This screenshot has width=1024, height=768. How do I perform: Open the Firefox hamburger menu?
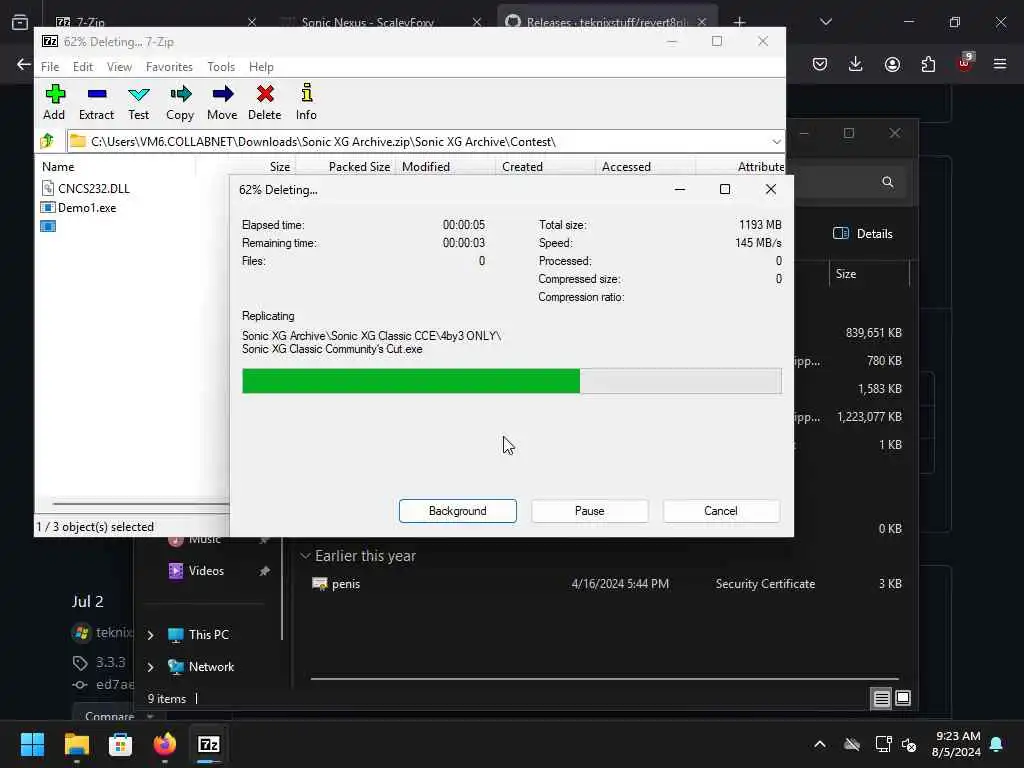coord(1000,64)
